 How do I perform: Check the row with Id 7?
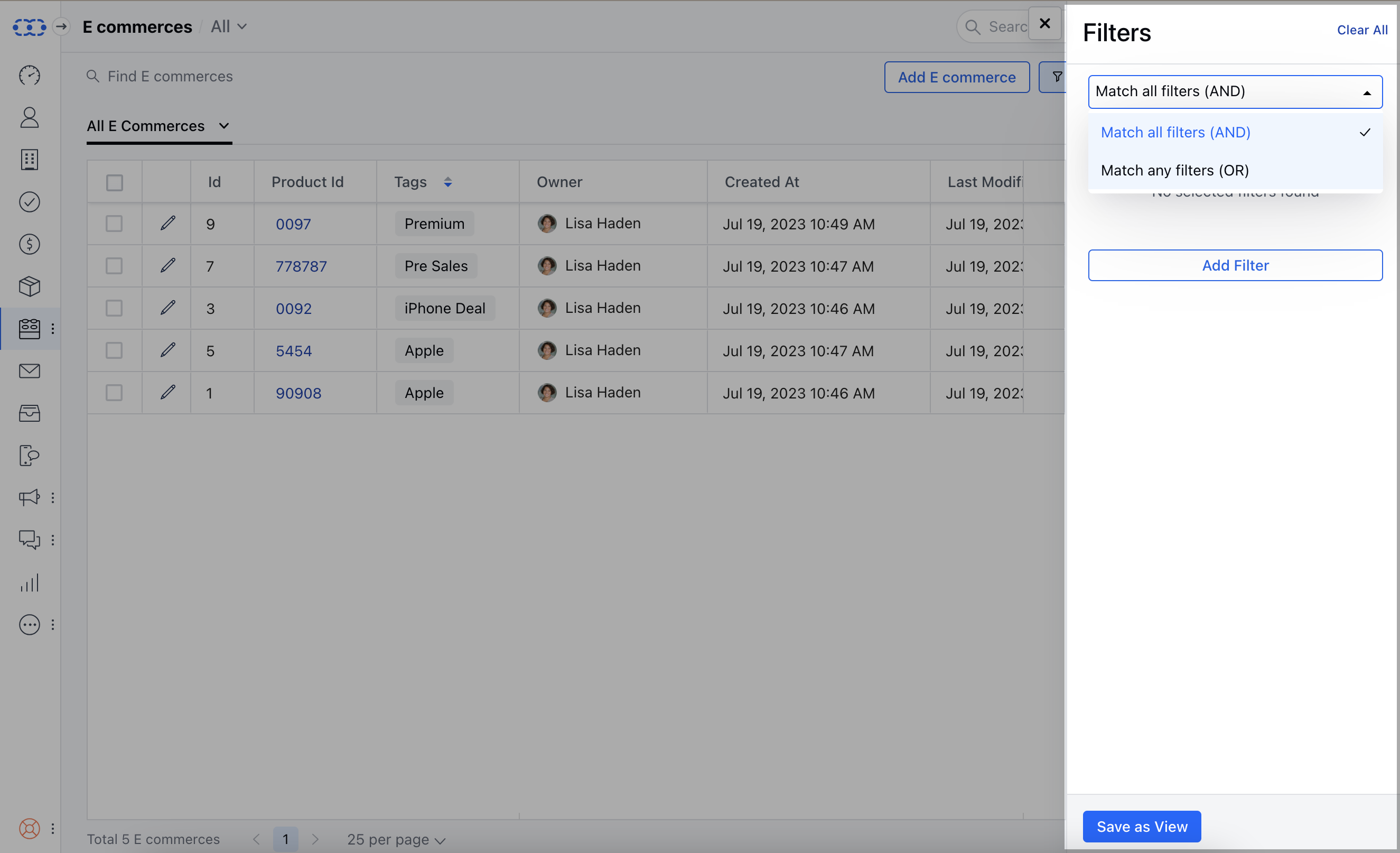pyautogui.click(x=114, y=265)
